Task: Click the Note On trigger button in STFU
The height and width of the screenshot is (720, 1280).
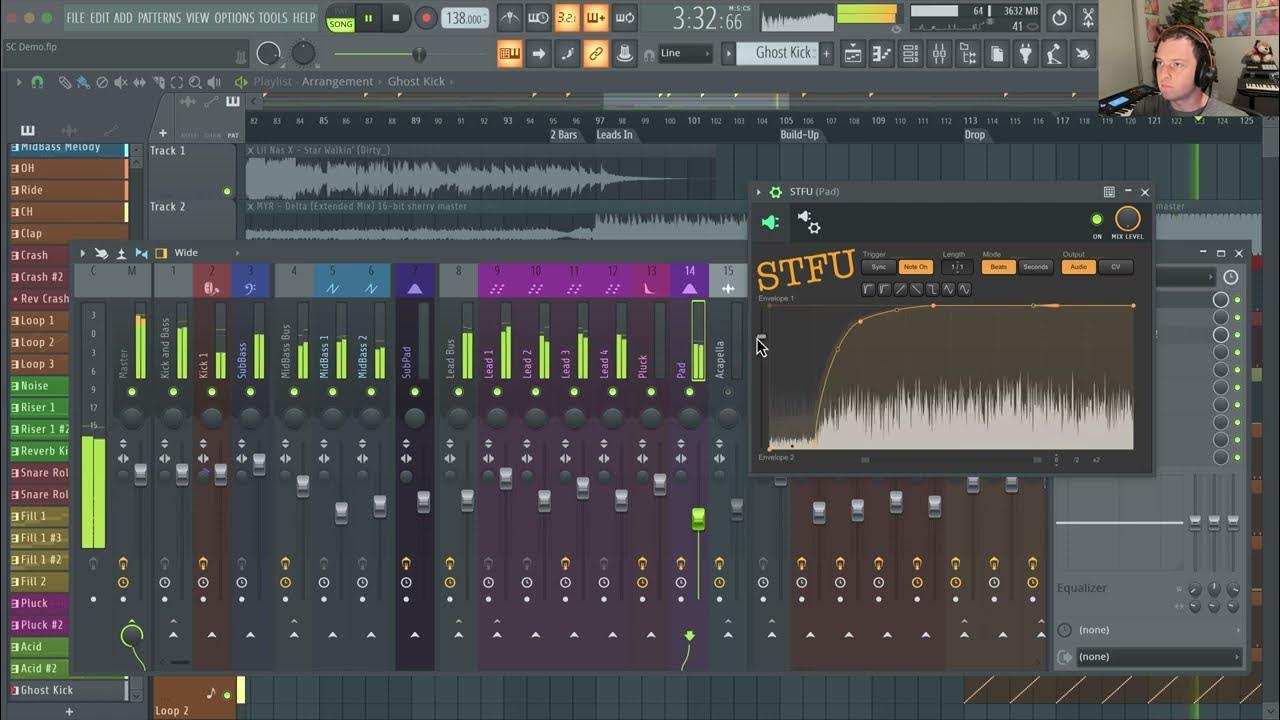Action: point(915,267)
